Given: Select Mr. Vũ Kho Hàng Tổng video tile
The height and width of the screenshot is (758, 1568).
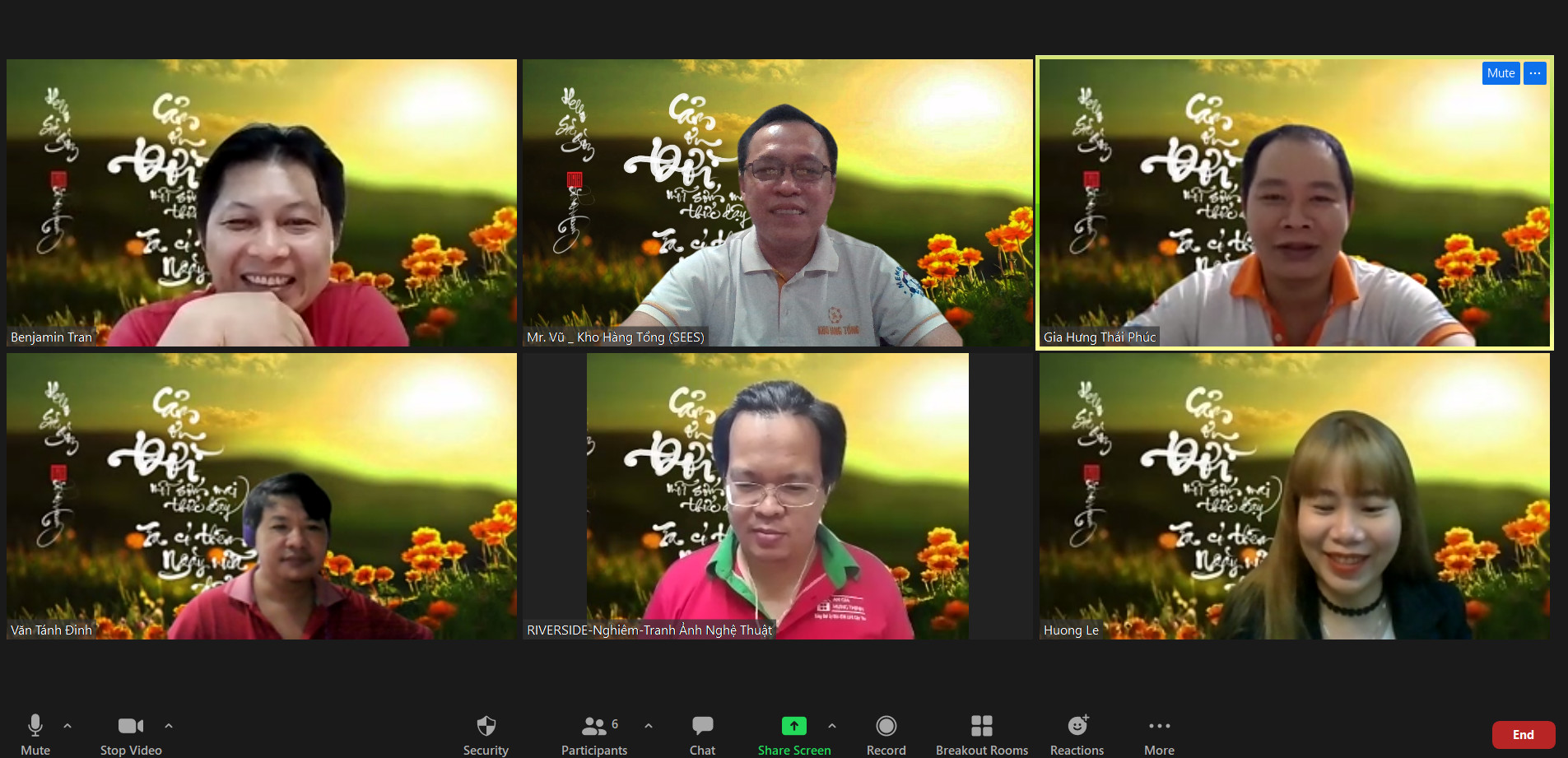Looking at the screenshot, I should (x=777, y=202).
